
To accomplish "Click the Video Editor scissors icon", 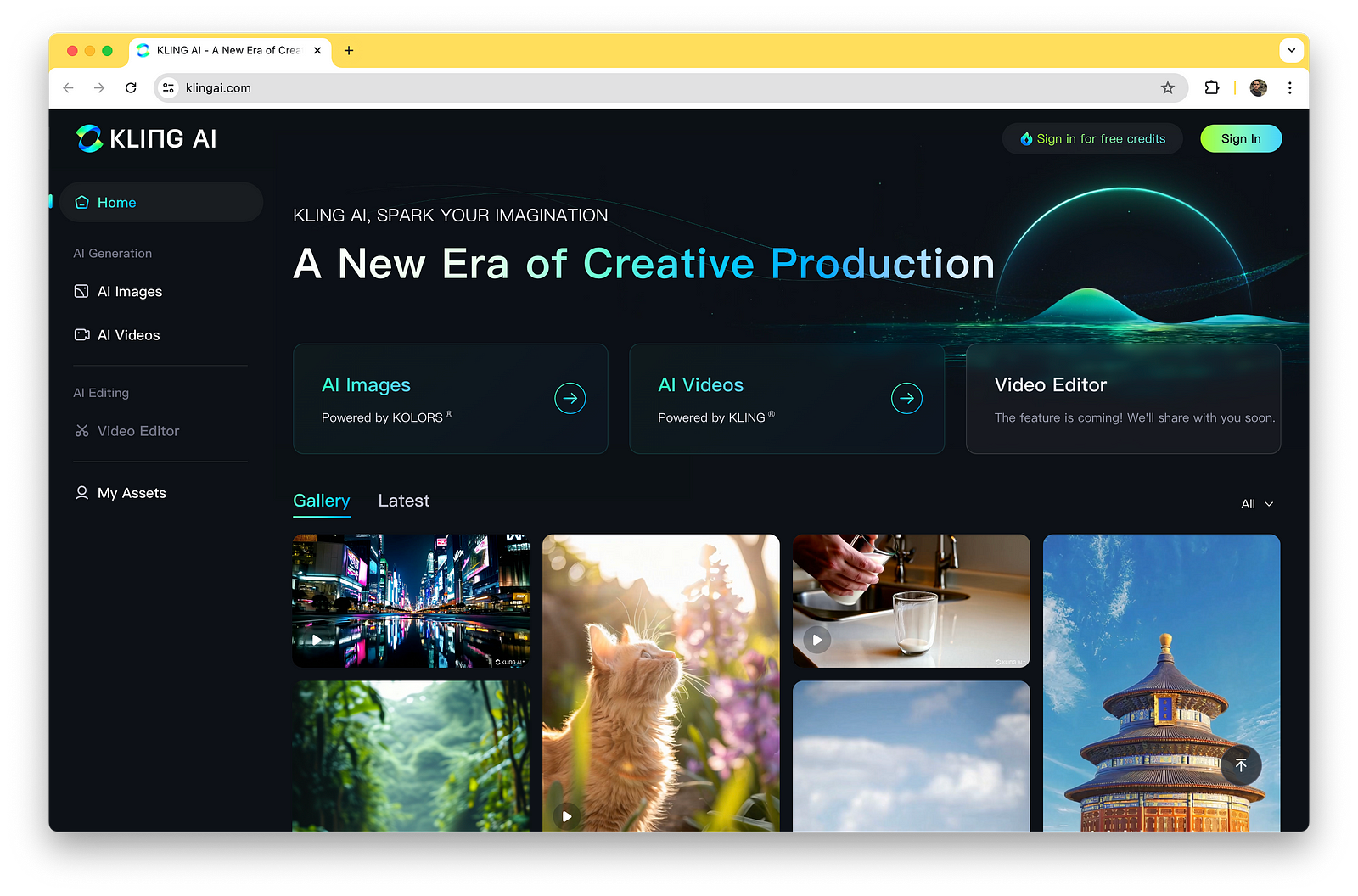I will 82,431.
